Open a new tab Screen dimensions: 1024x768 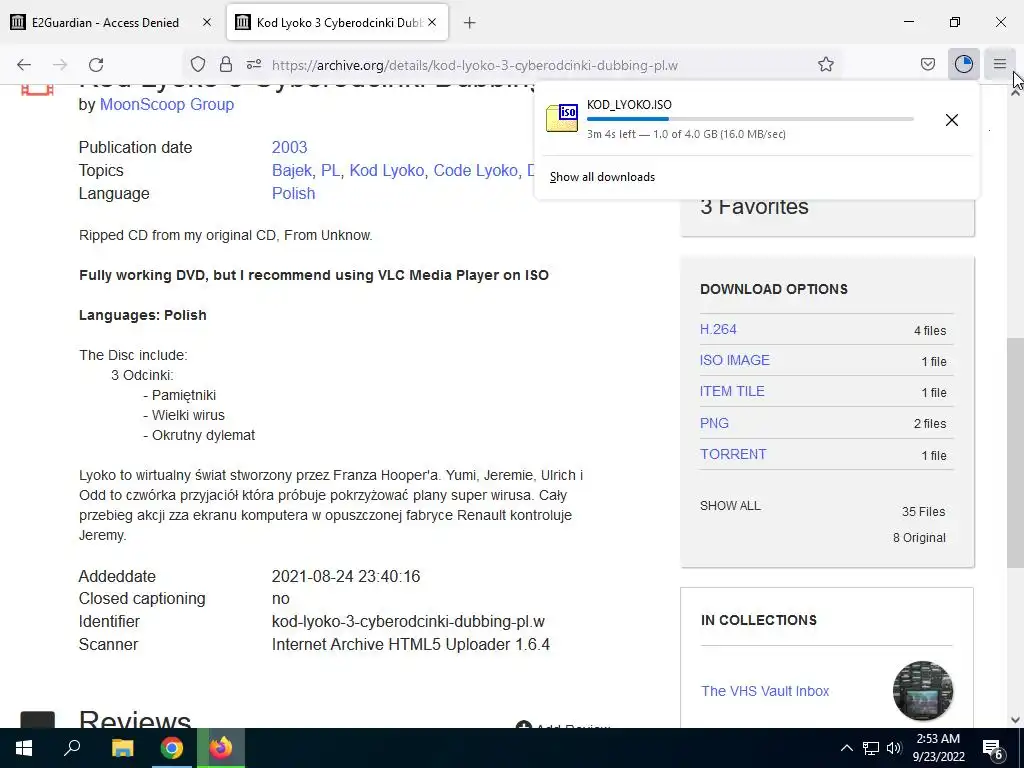[x=469, y=23]
